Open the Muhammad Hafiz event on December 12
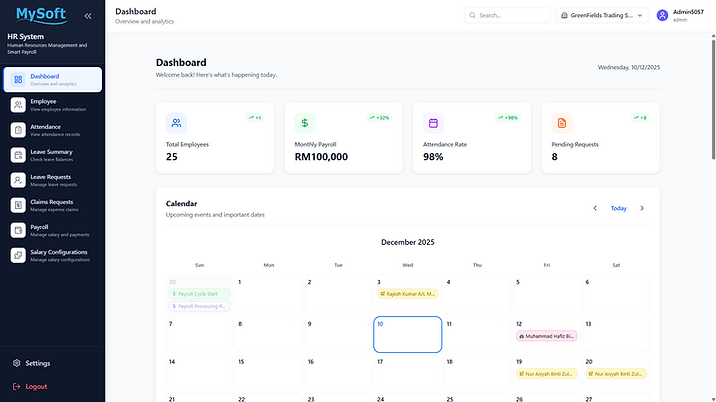This screenshot has height=402, width=716. tap(547, 336)
